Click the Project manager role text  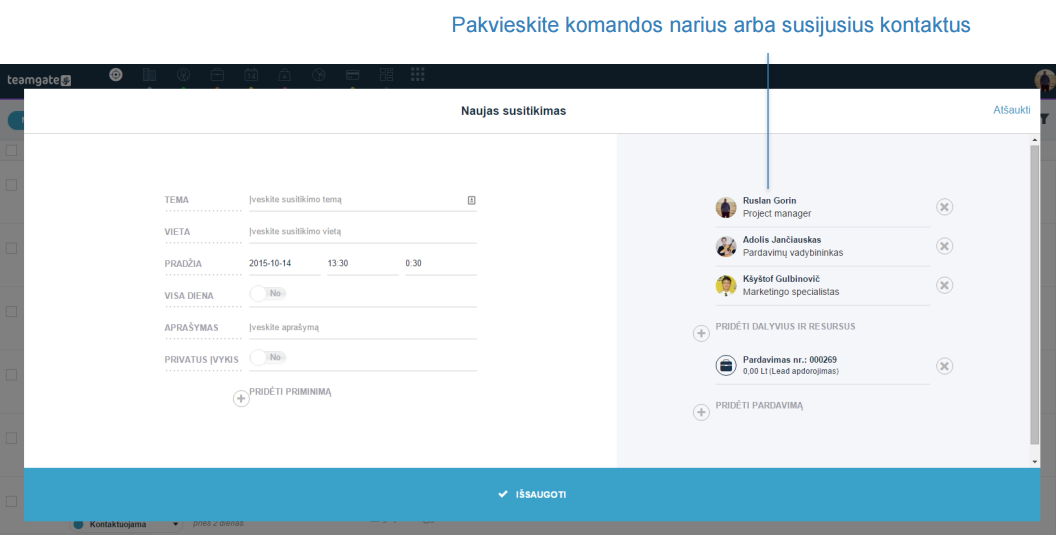(x=777, y=214)
